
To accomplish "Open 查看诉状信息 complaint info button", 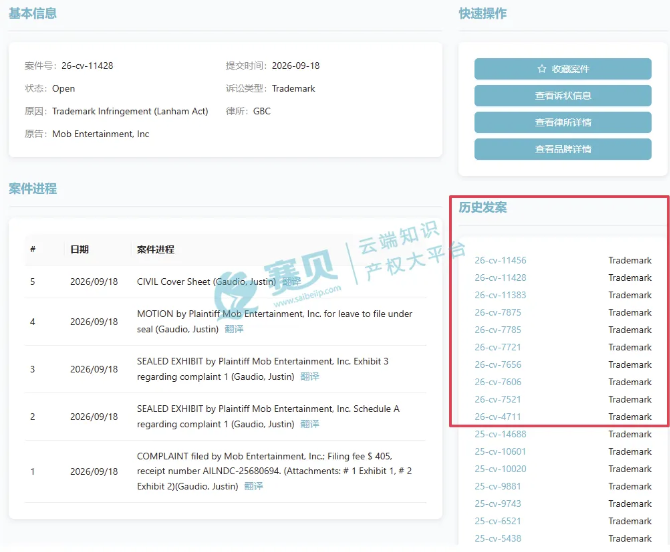I will [563, 96].
